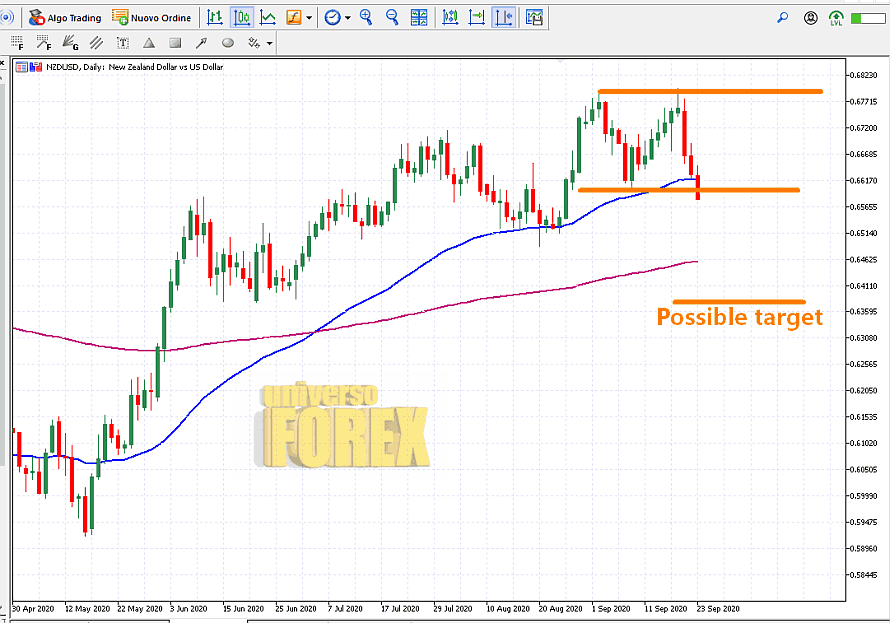Image resolution: width=890 pixels, height=623 pixels.
Task: Click the tile windows grid icon
Action: pos(419,18)
